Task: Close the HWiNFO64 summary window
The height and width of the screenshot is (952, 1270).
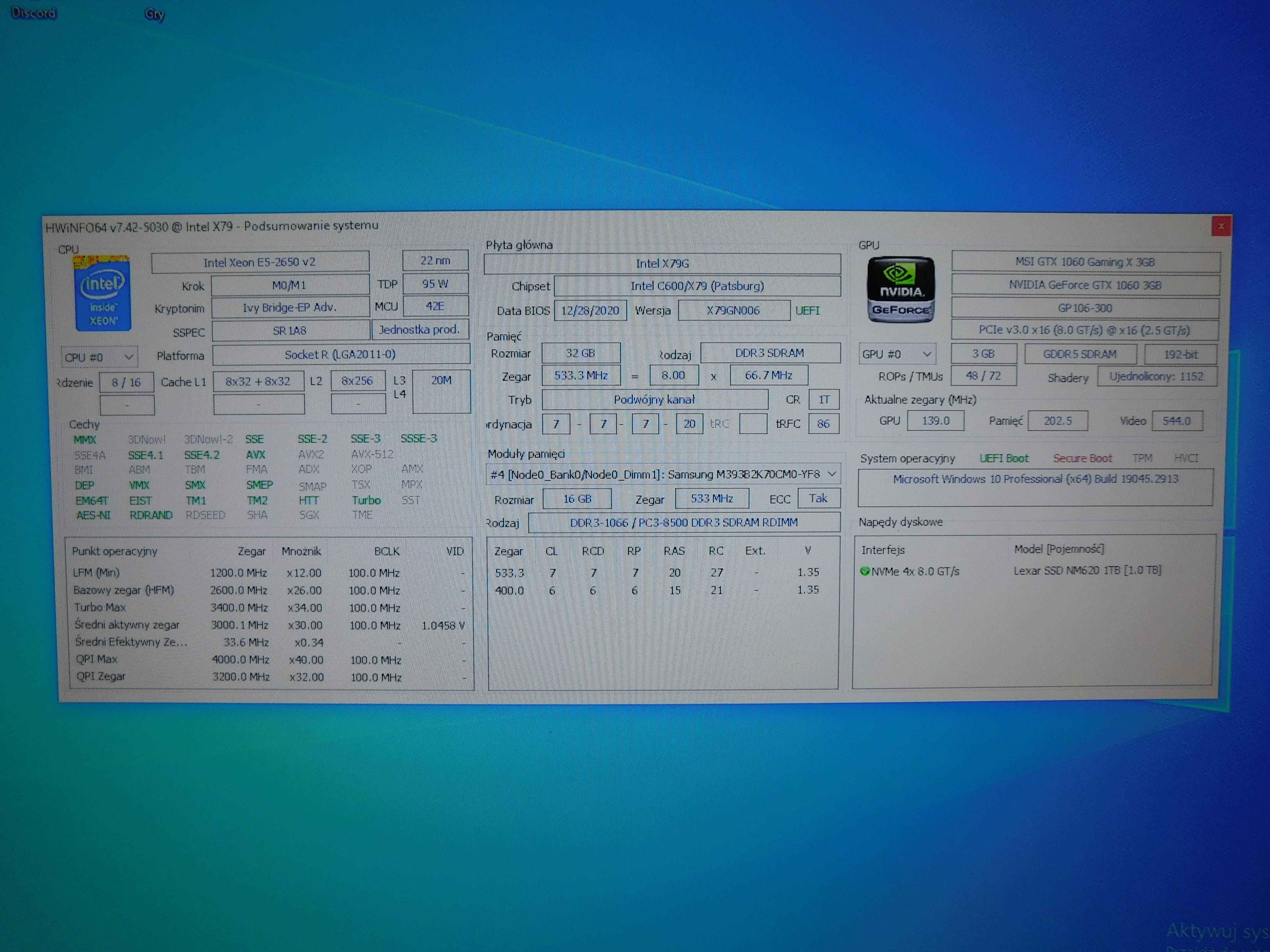Action: point(1221,227)
